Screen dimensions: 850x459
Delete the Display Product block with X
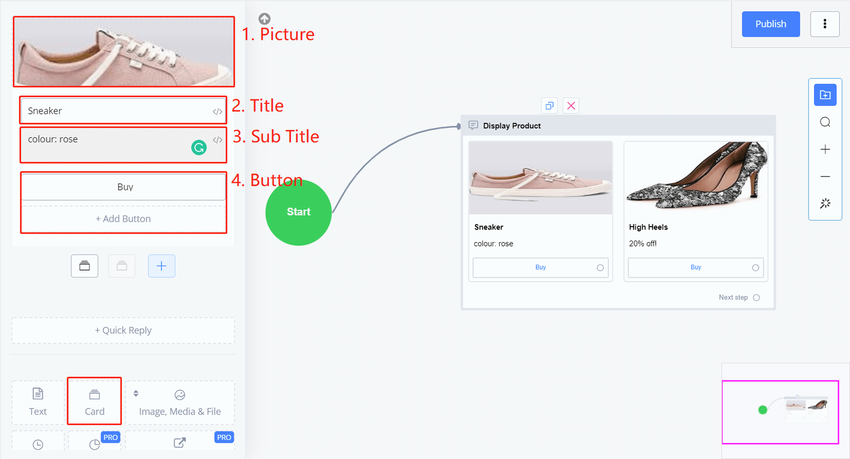[571, 106]
